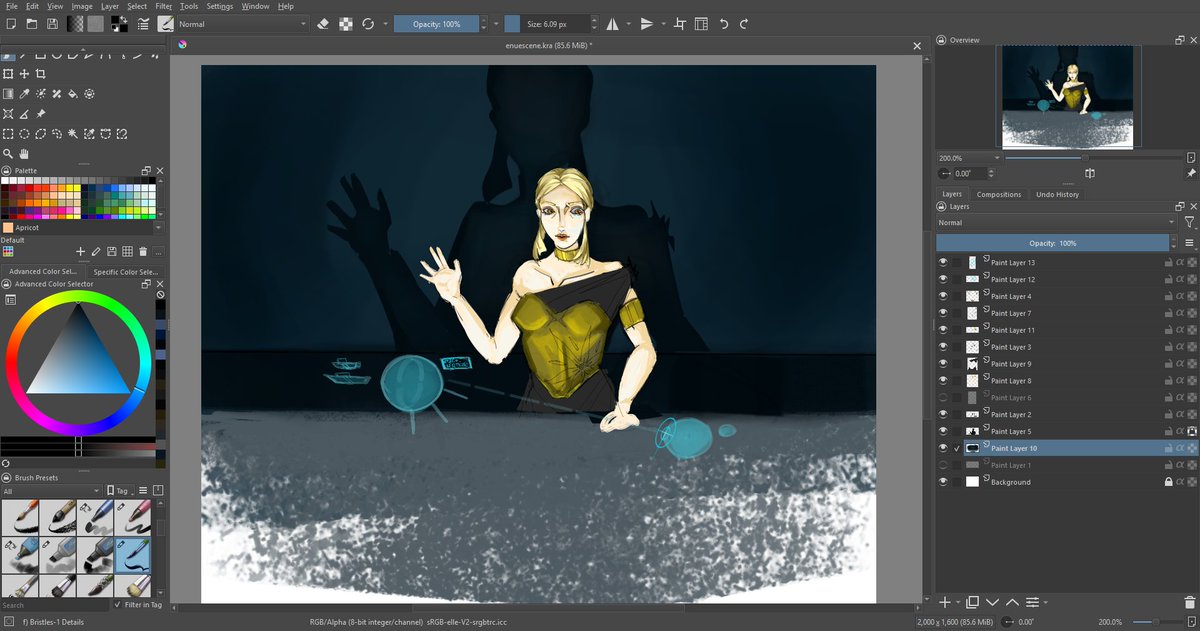1200x631 pixels.
Task: Select the Move tool
Action: pos(24,74)
